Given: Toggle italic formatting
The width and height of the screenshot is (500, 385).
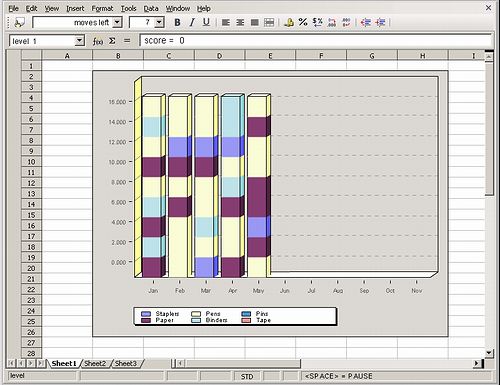Looking at the screenshot, I should 192,22.
